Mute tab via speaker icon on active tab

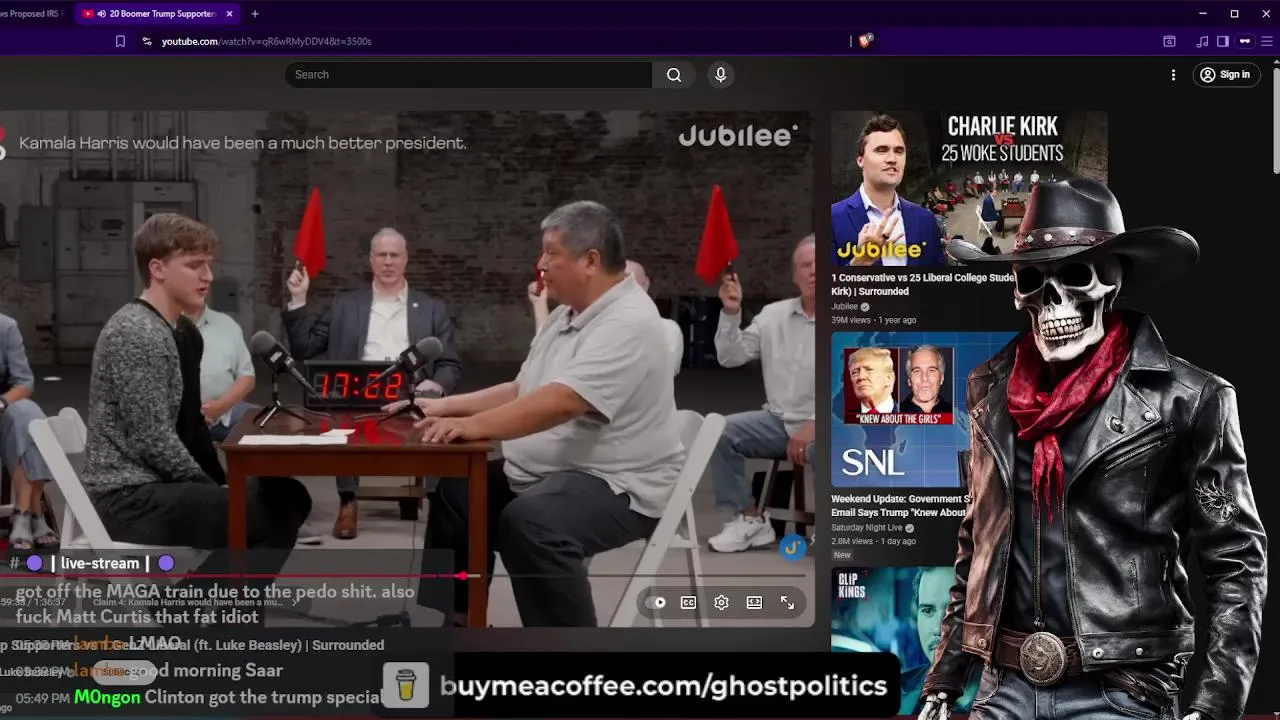click(x=102, y=14)
